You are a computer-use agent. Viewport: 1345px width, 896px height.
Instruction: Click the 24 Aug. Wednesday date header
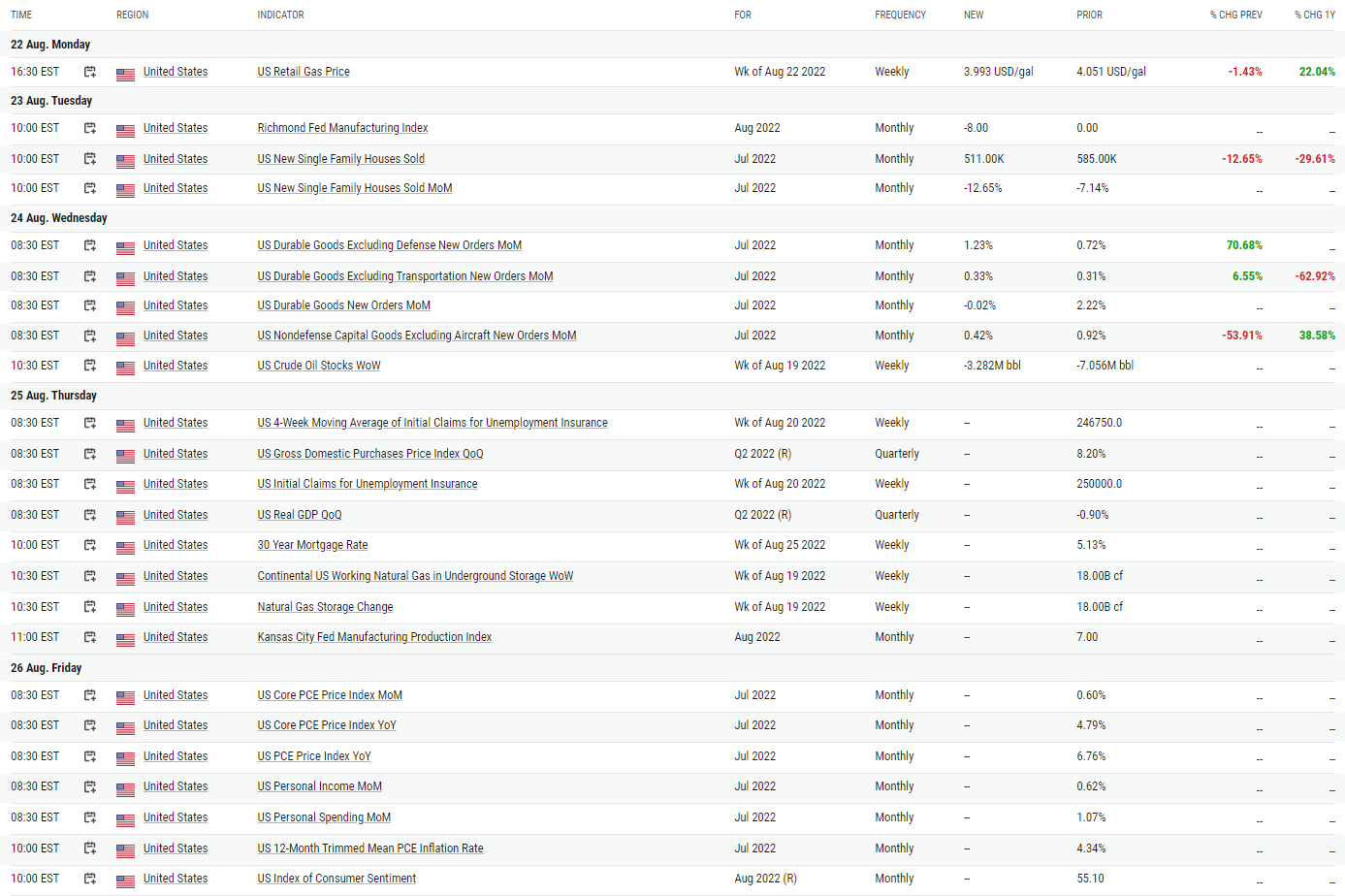59,218
